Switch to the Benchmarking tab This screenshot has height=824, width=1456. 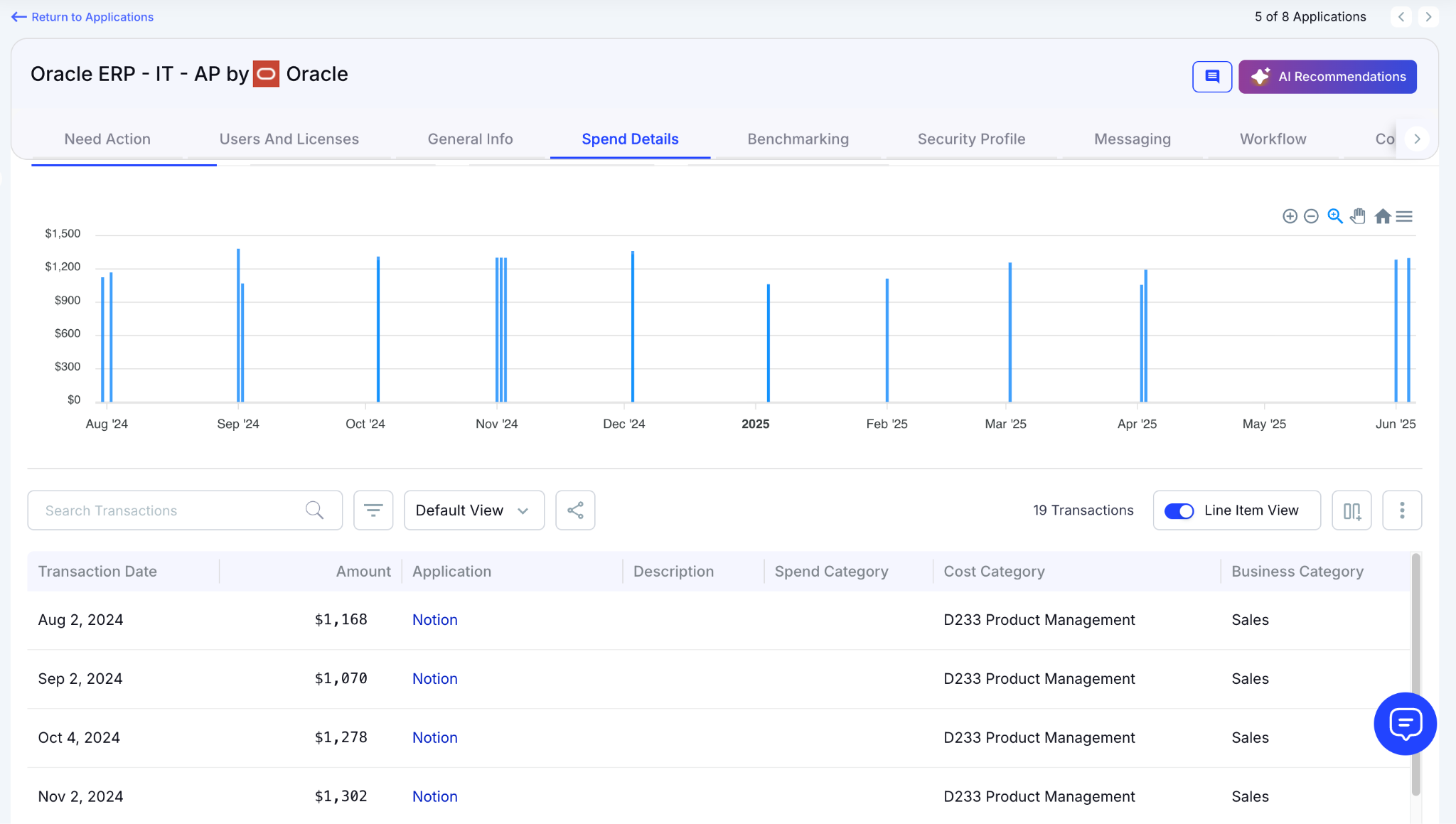[x=798, y=139]
